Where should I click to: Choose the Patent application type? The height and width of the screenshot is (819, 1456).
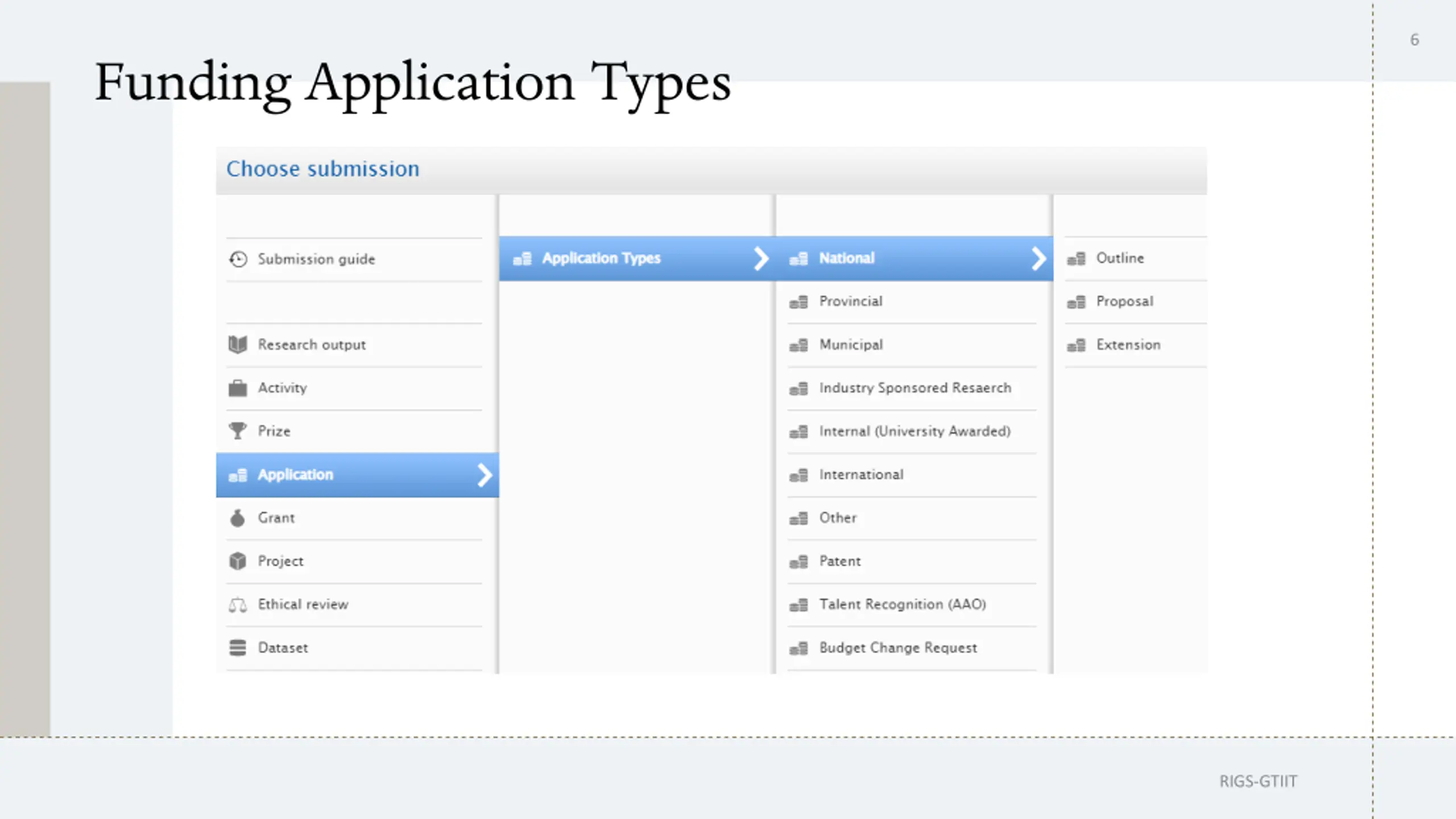[912, 562]
